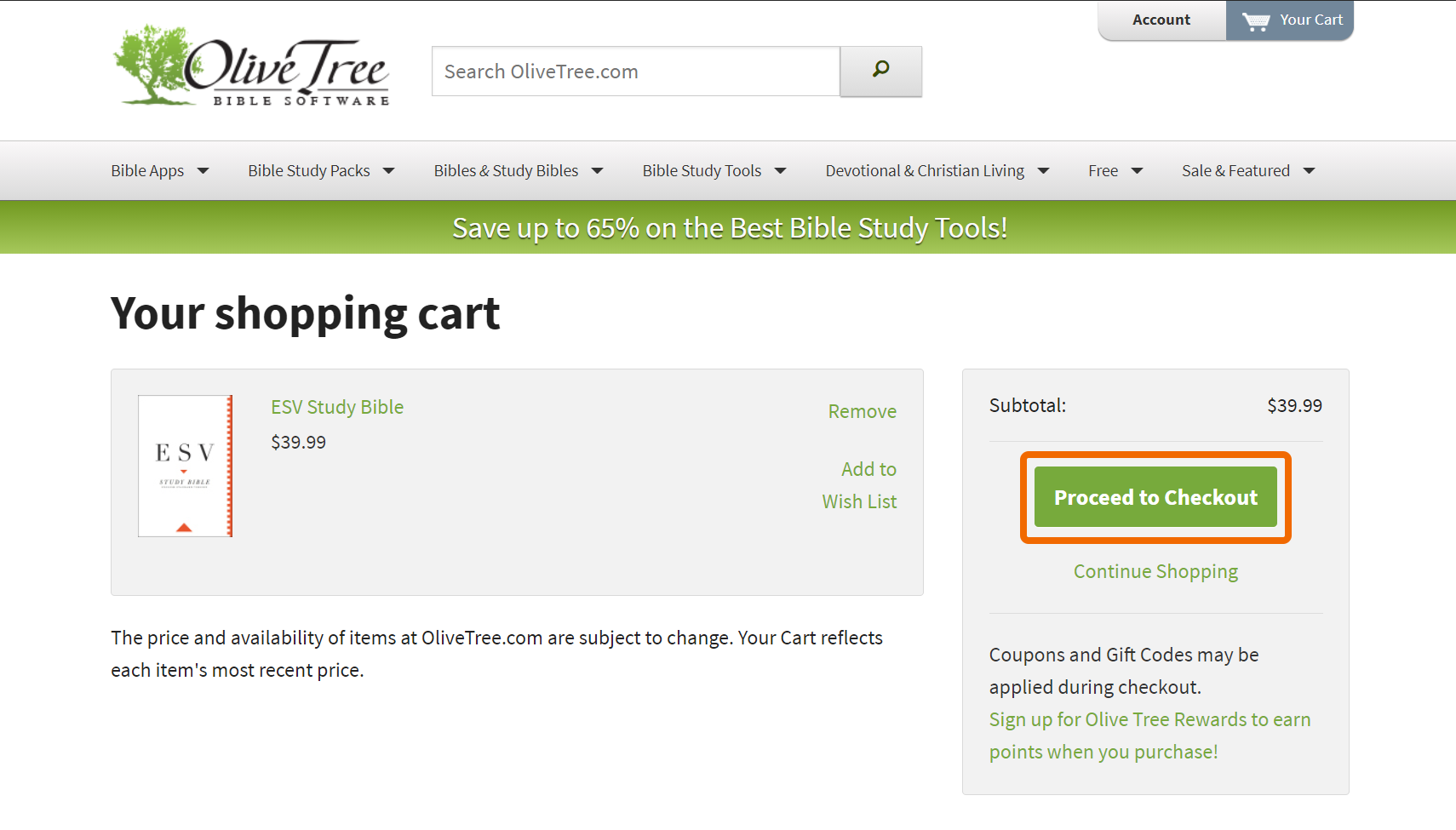The image size is (1456, 830).
Task: Open the ESV Study Bible product link
Action: (x=337, y=407)
